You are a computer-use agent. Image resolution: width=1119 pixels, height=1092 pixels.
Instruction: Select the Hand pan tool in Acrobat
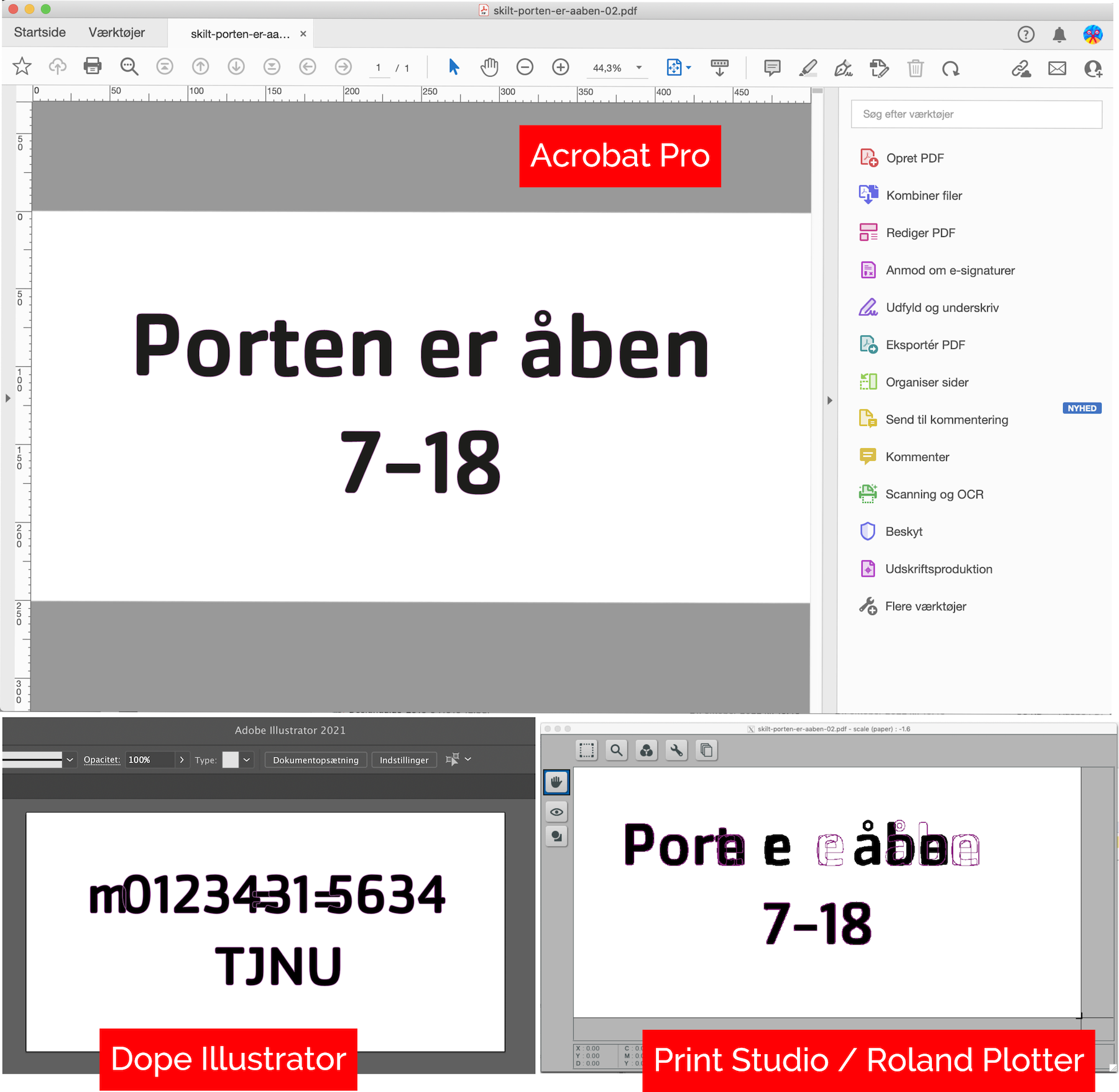coord(489,67)
